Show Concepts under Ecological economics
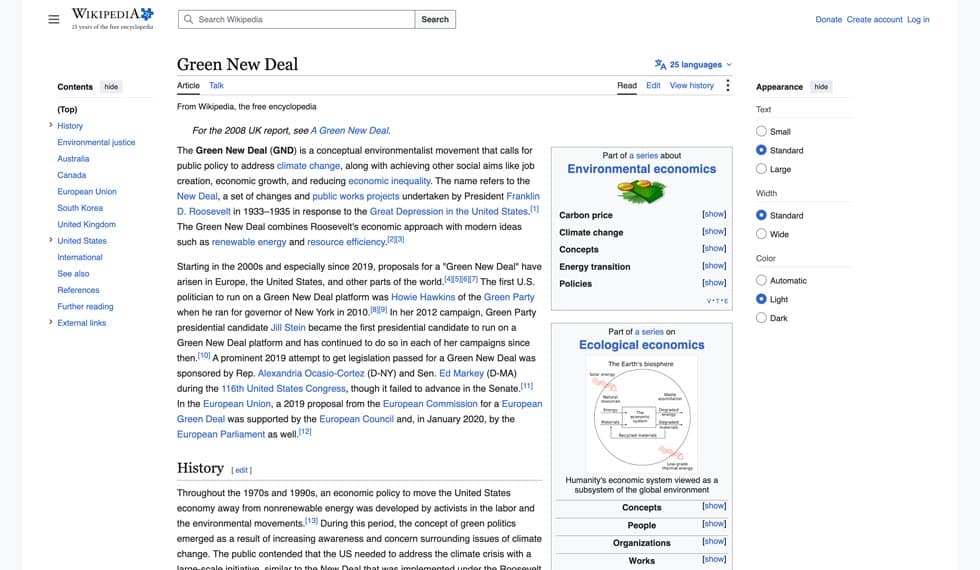980x570 pixels. click(x=714, y=506)
